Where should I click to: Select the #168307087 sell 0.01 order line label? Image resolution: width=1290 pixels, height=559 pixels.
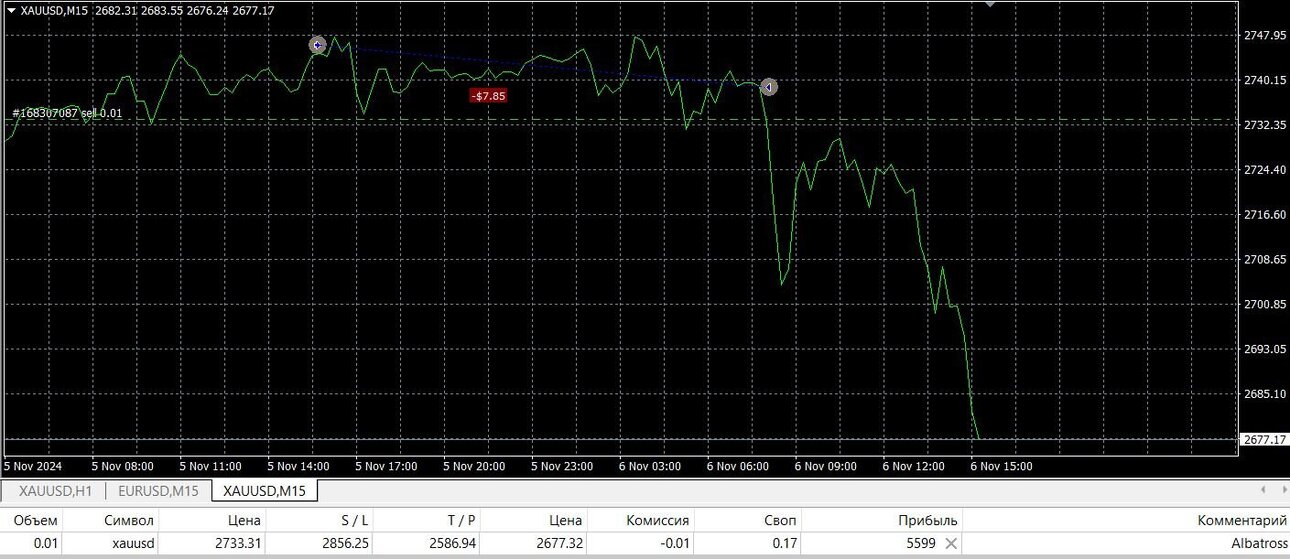[67, 113]
